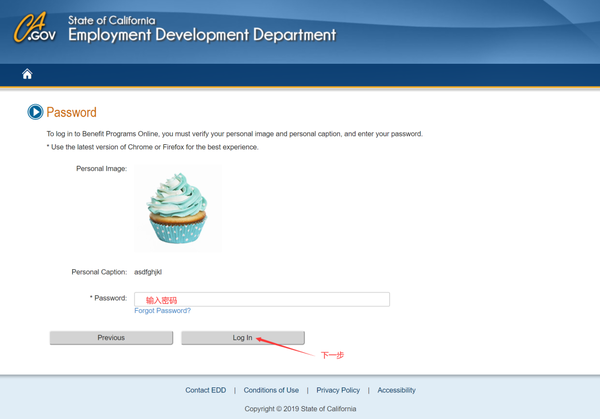Select the Personal Image: label
Image resolution: width=600 pixels, height=419 pixels.
coord(101,169)
